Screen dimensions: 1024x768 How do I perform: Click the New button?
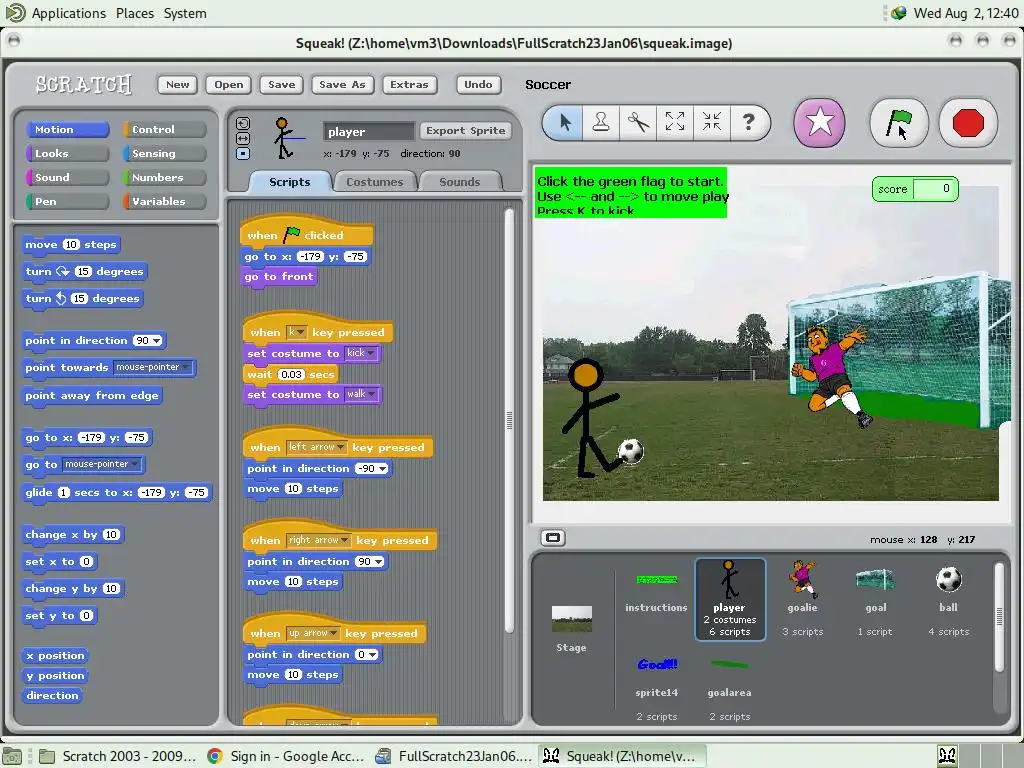tap(177, 84)
